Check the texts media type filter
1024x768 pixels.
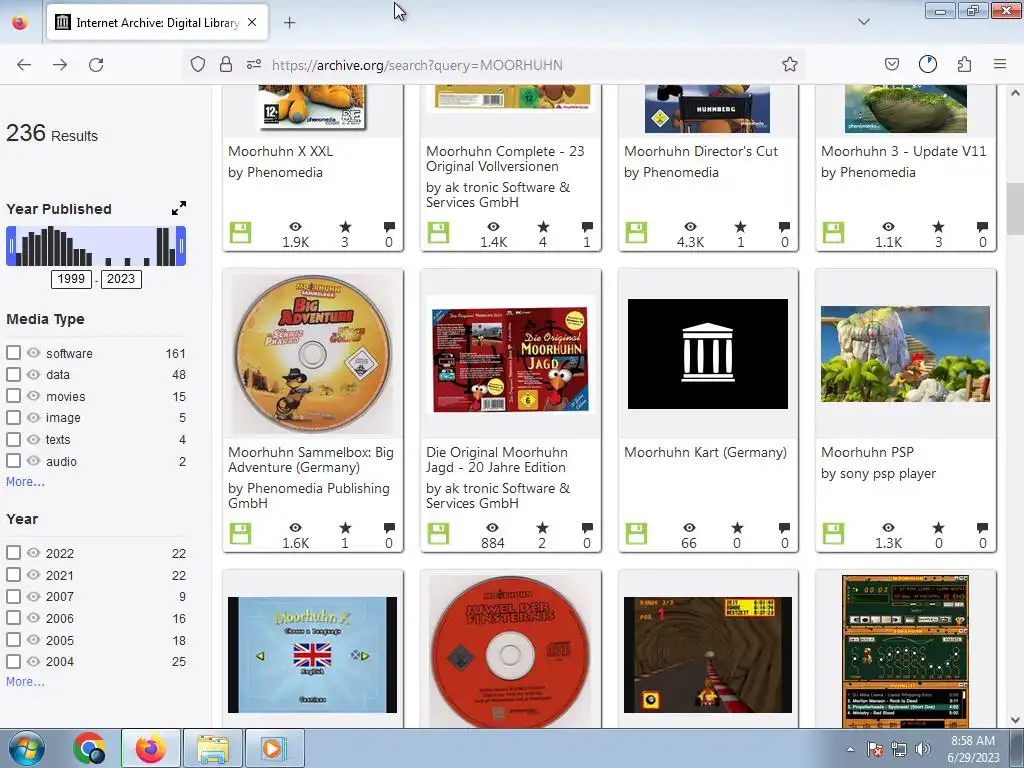click(x=13, y=439)
